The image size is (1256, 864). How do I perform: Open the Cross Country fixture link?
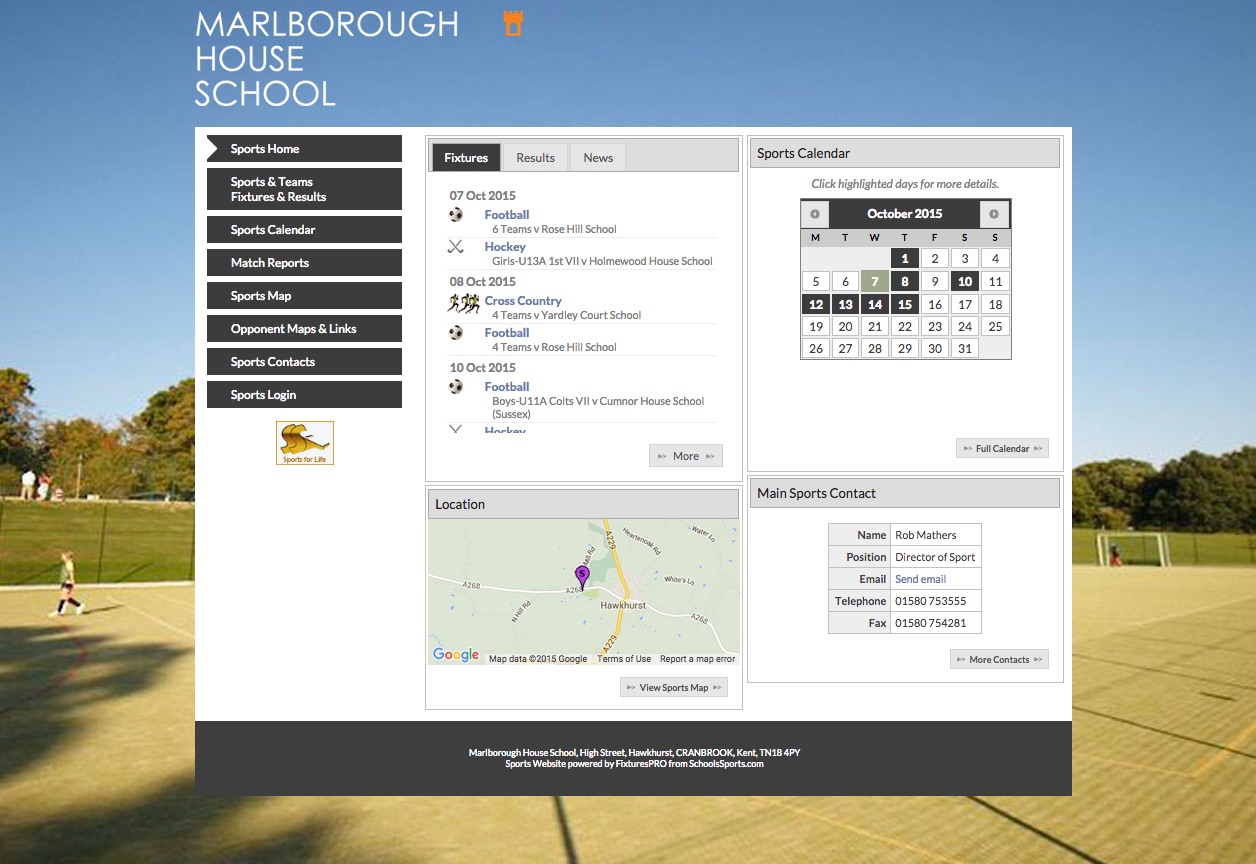point(523,301)
